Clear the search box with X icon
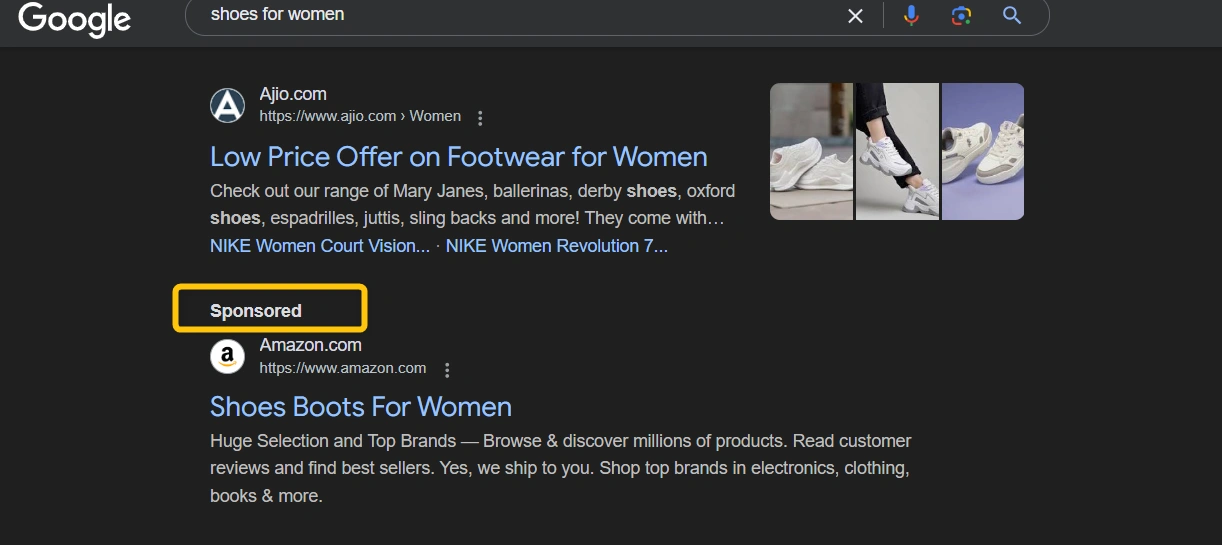The image size is (1222, 545). [855, 16]
